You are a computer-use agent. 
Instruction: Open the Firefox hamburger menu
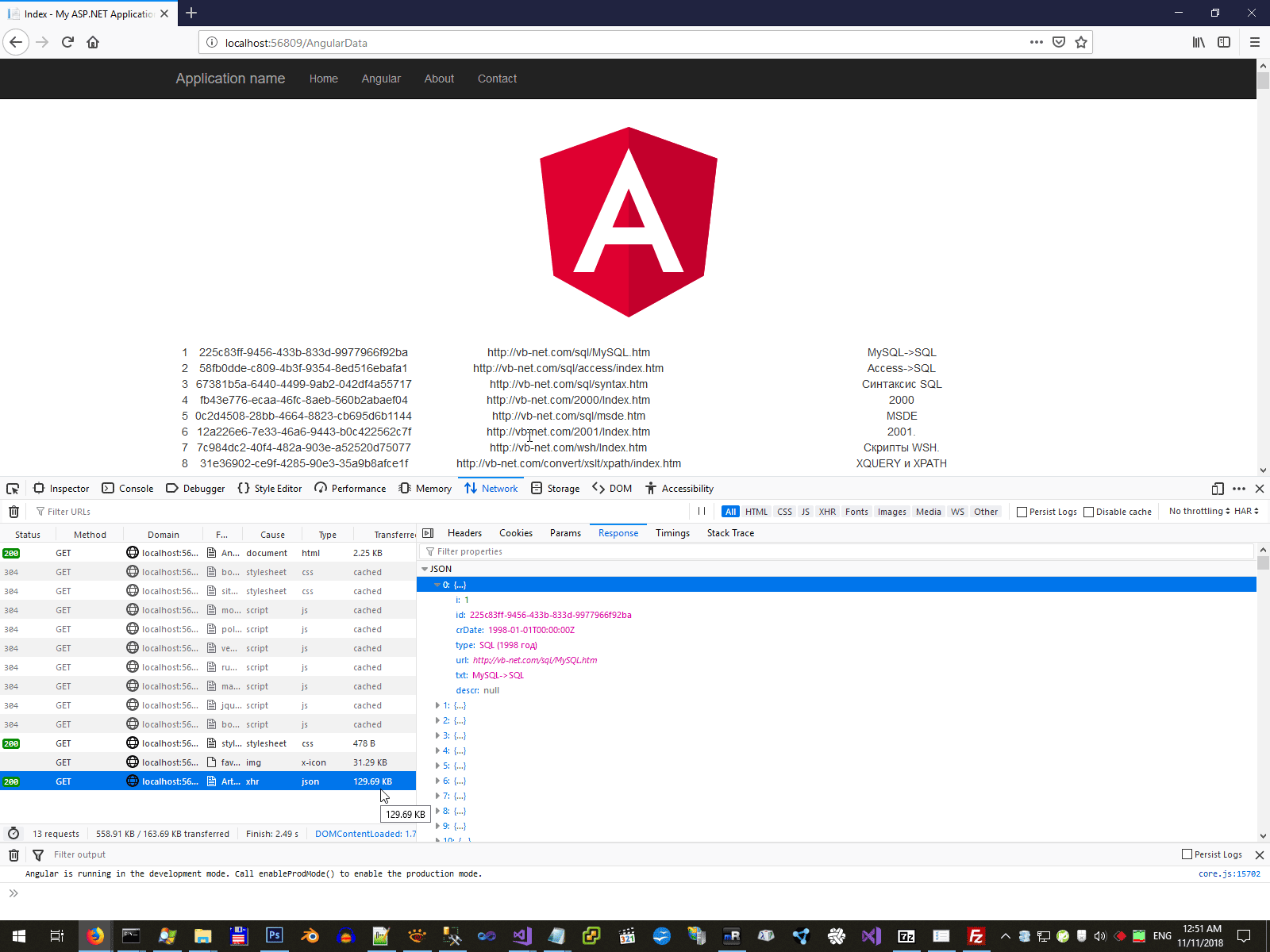pos(1255,42)
